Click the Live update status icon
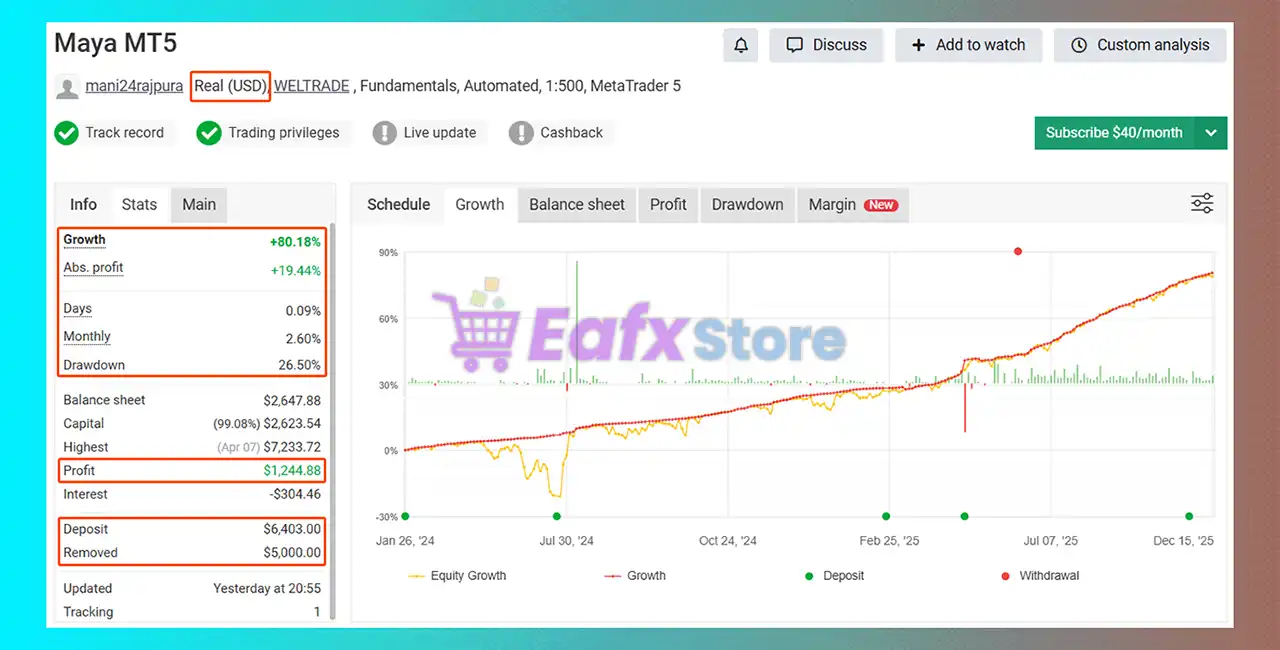Viewport: 1280px width, 650px height. pos(385,132)
